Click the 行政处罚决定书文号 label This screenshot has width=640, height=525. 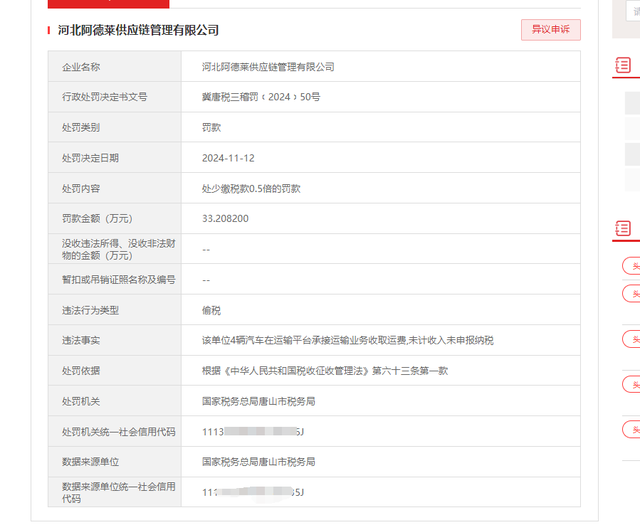point(104,97)
